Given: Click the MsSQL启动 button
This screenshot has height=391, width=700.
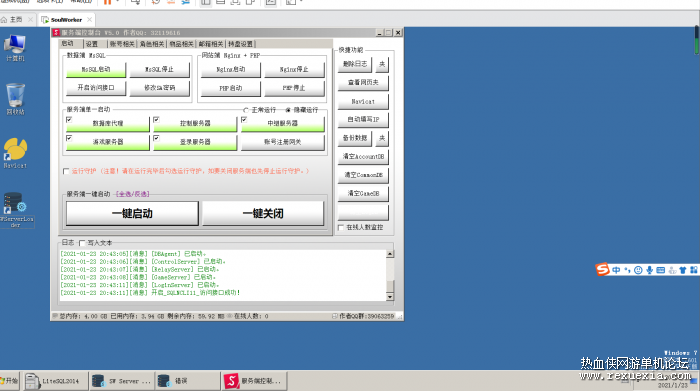Looking at the screenshot, I should point(96,70).
